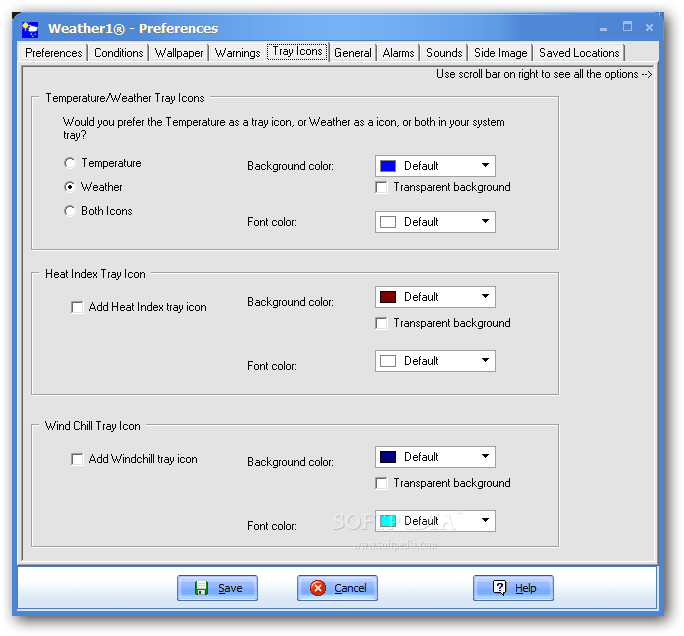Click the 'Use scroll bar on right' hint text

[x=544, y=74]
